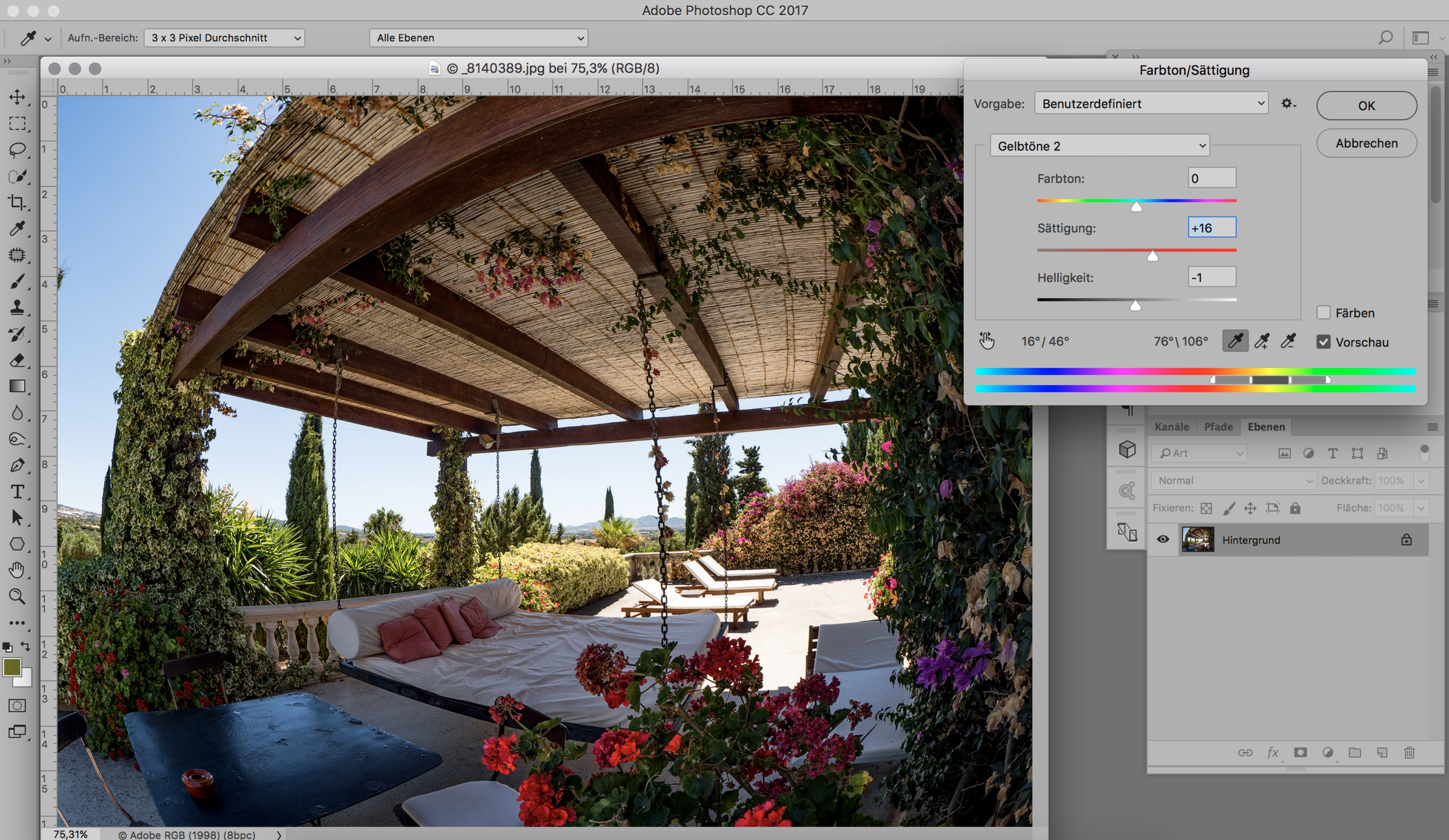Open the Art layer filter dropdown
Viewport: 1449px width, 840px height.
[1199, 453]
